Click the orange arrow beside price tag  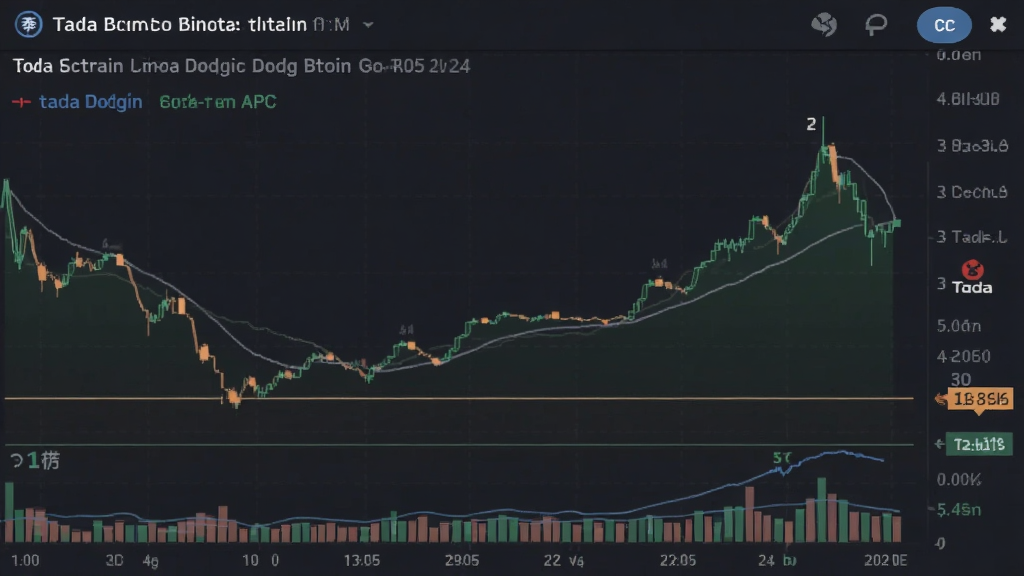tap(940, 399)
